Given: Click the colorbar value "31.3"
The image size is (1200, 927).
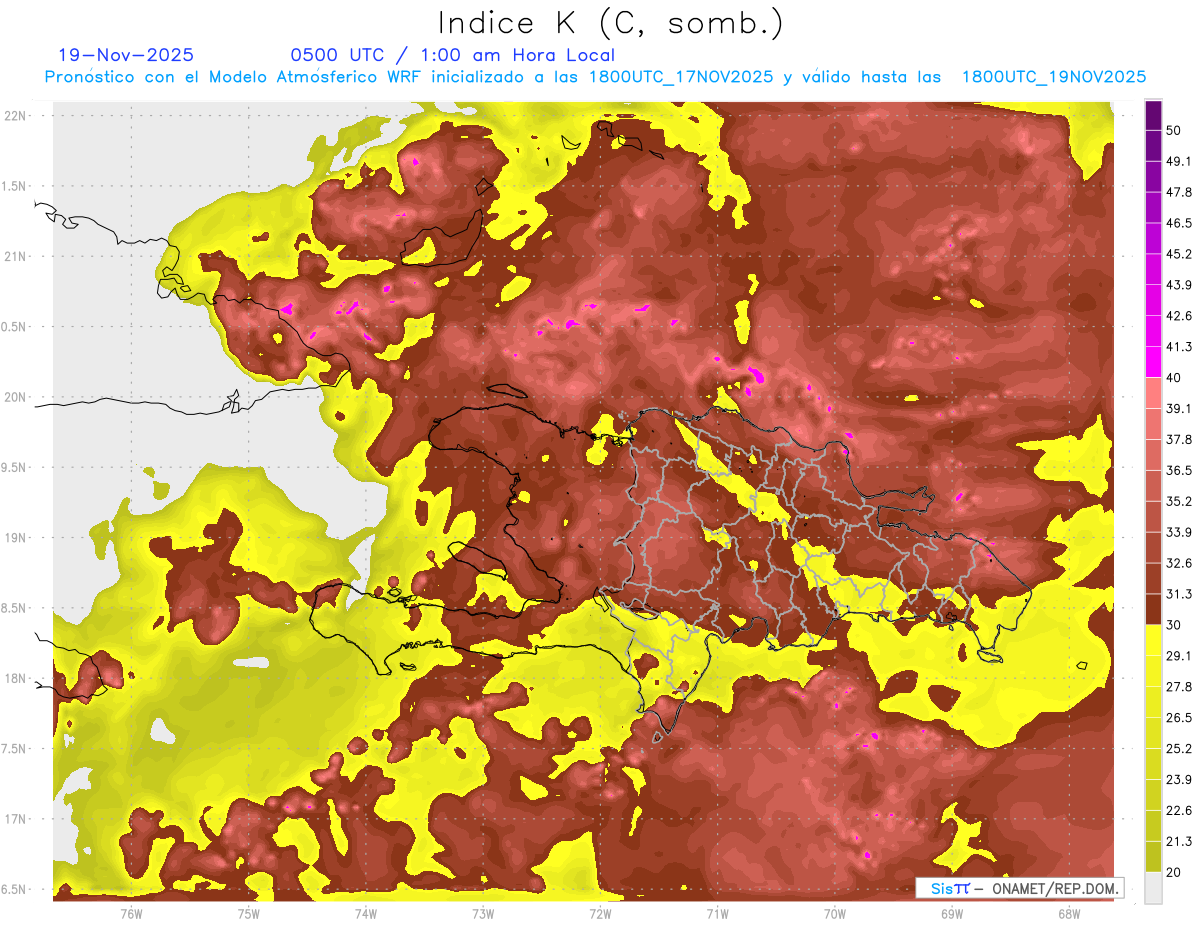Looking at the screenshot, I should (x=1178, y=594).
